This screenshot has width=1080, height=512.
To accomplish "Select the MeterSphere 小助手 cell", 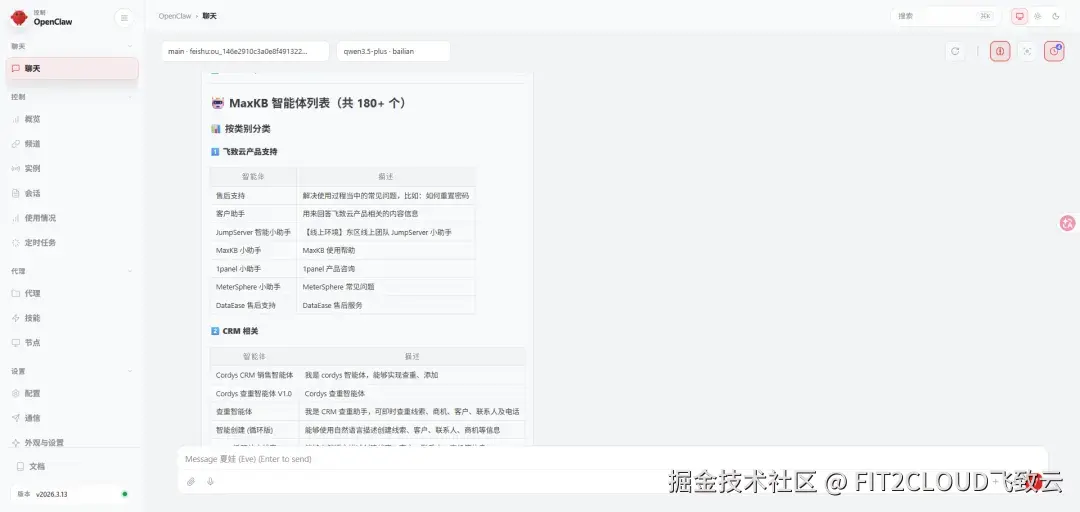I will (253, 287).
